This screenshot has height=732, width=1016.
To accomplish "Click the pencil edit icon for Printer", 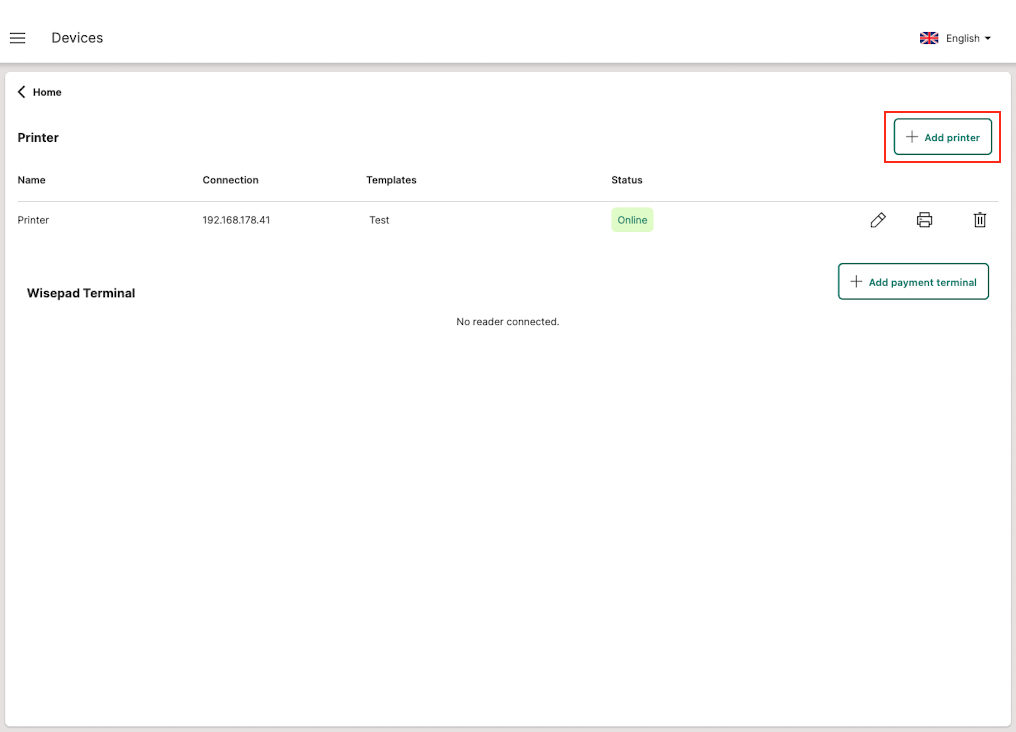I will point(878,220).
